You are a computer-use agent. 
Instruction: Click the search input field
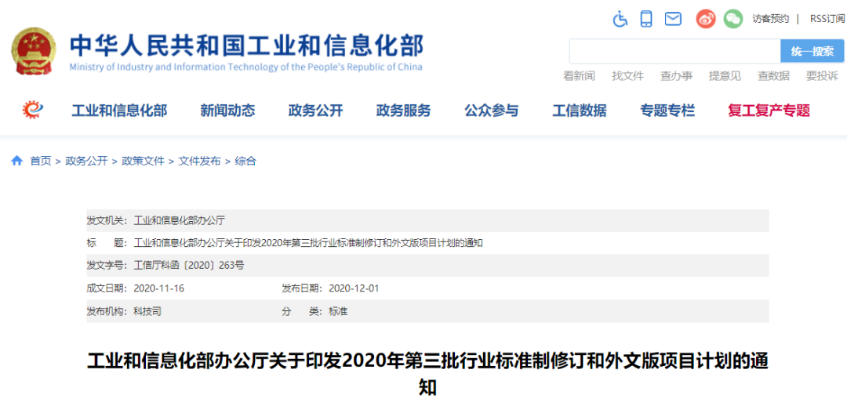pos(675,51)
